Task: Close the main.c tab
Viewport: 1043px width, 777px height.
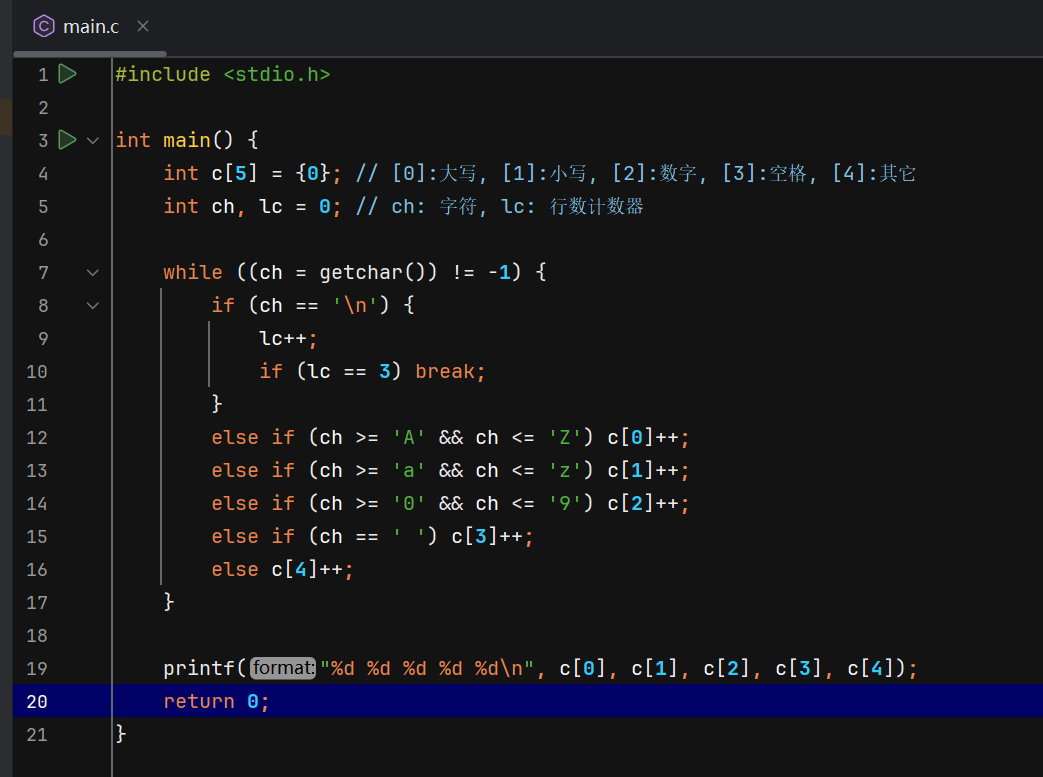Action: click(x=143, y=26)
